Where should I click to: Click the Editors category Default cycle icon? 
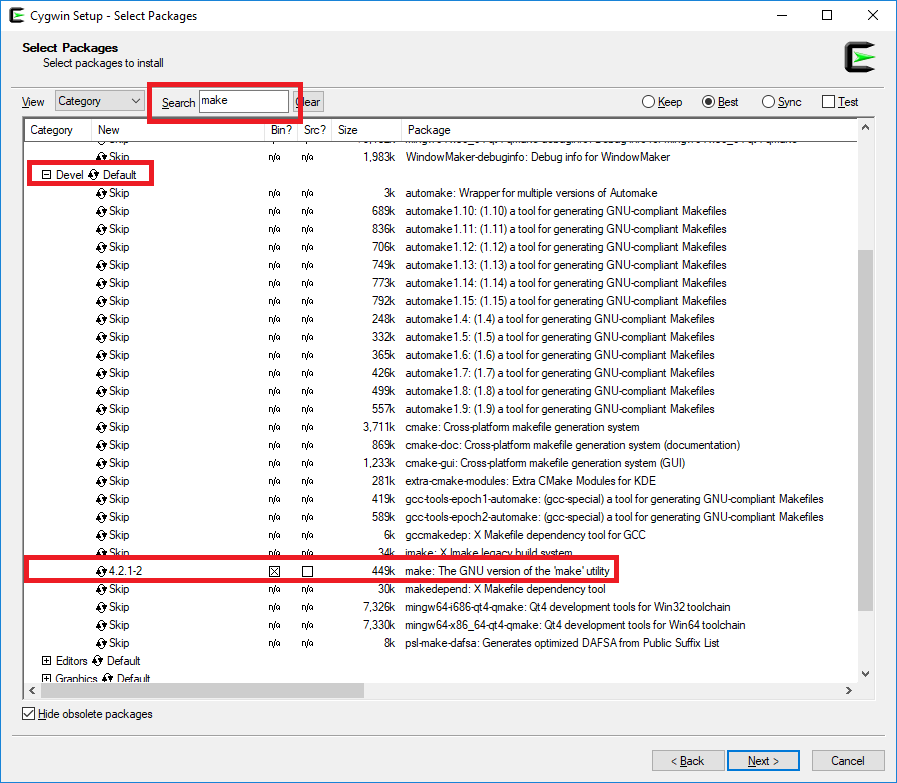97,661
